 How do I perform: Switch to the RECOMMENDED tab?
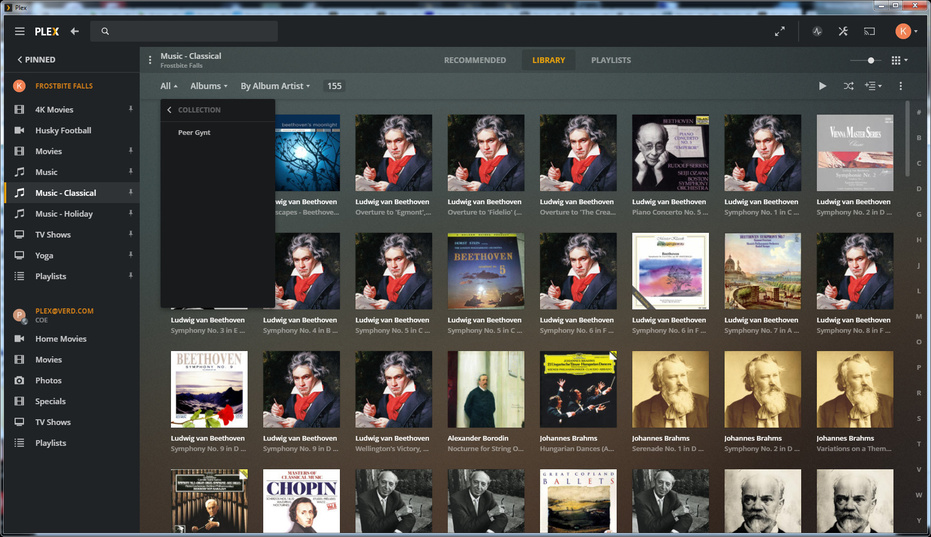pyautogui.click(x=475, y=60)
